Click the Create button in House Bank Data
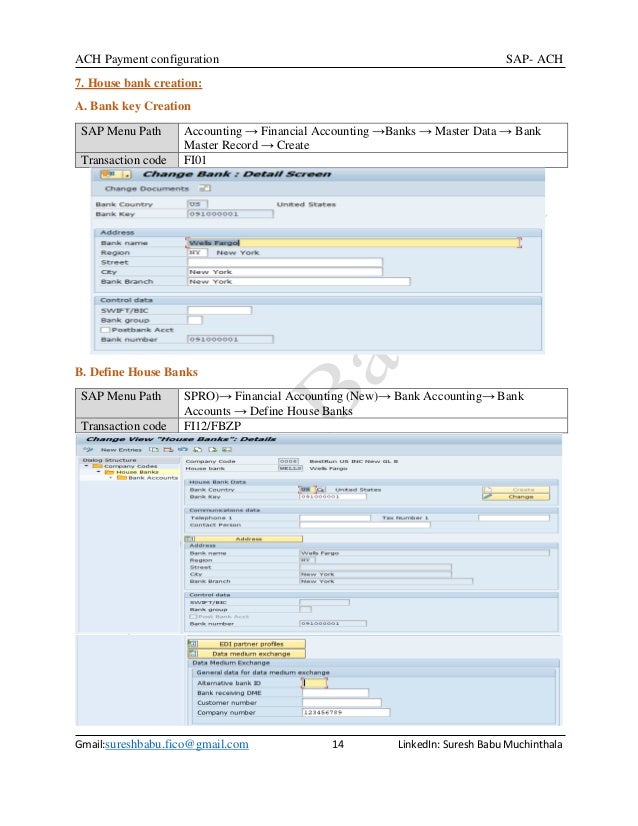The width and height of the screenshot is (638, 826). [x=516, y=489]
